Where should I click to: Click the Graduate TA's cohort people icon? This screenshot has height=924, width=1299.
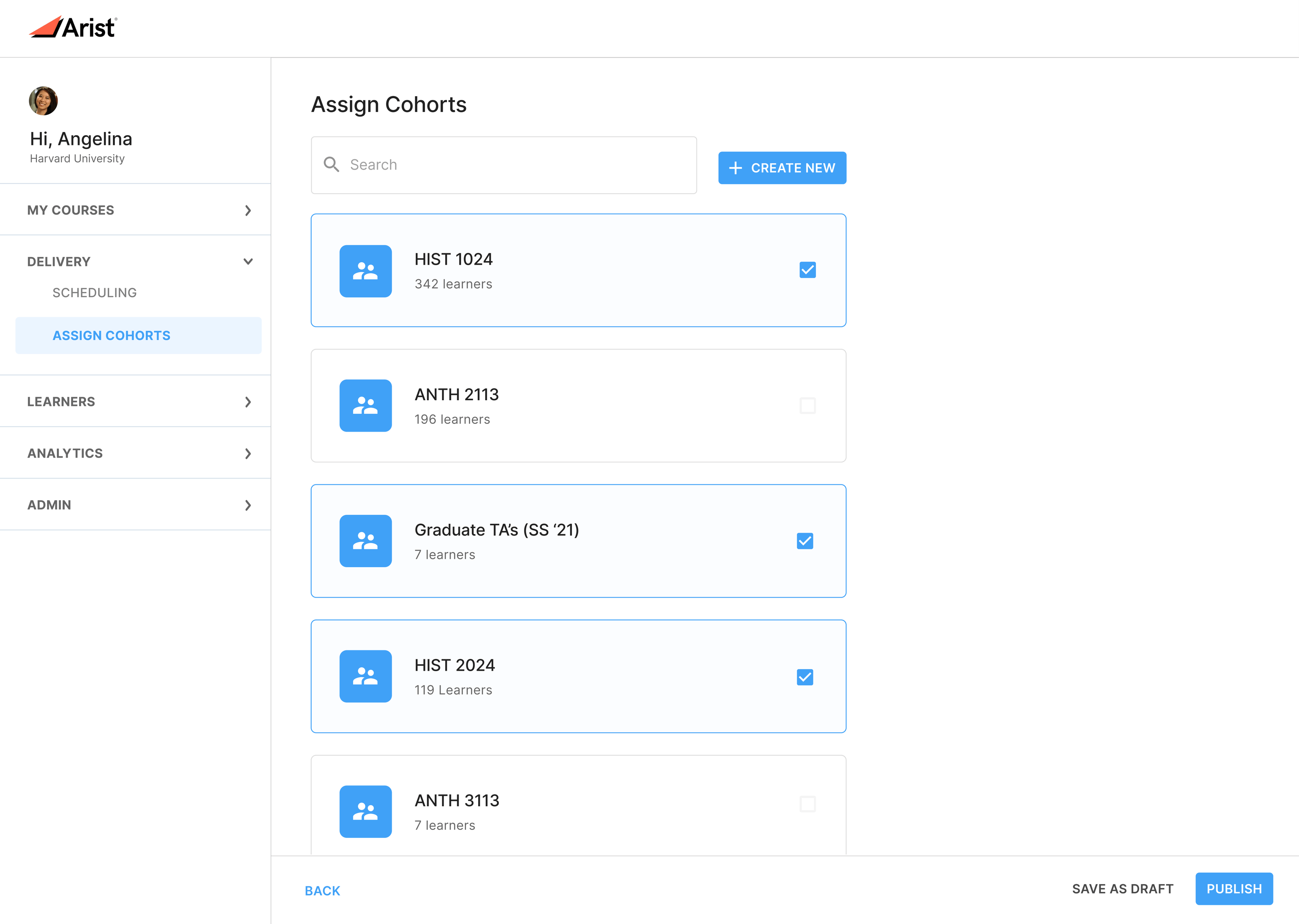365,541
